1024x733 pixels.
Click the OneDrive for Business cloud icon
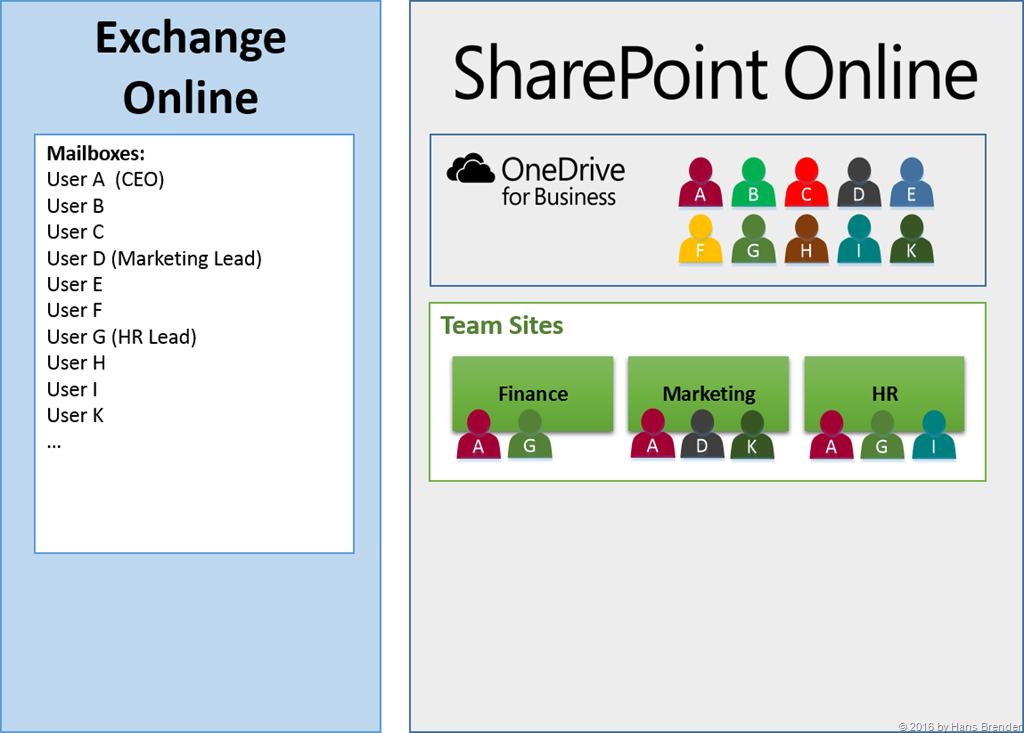[471, 169]
